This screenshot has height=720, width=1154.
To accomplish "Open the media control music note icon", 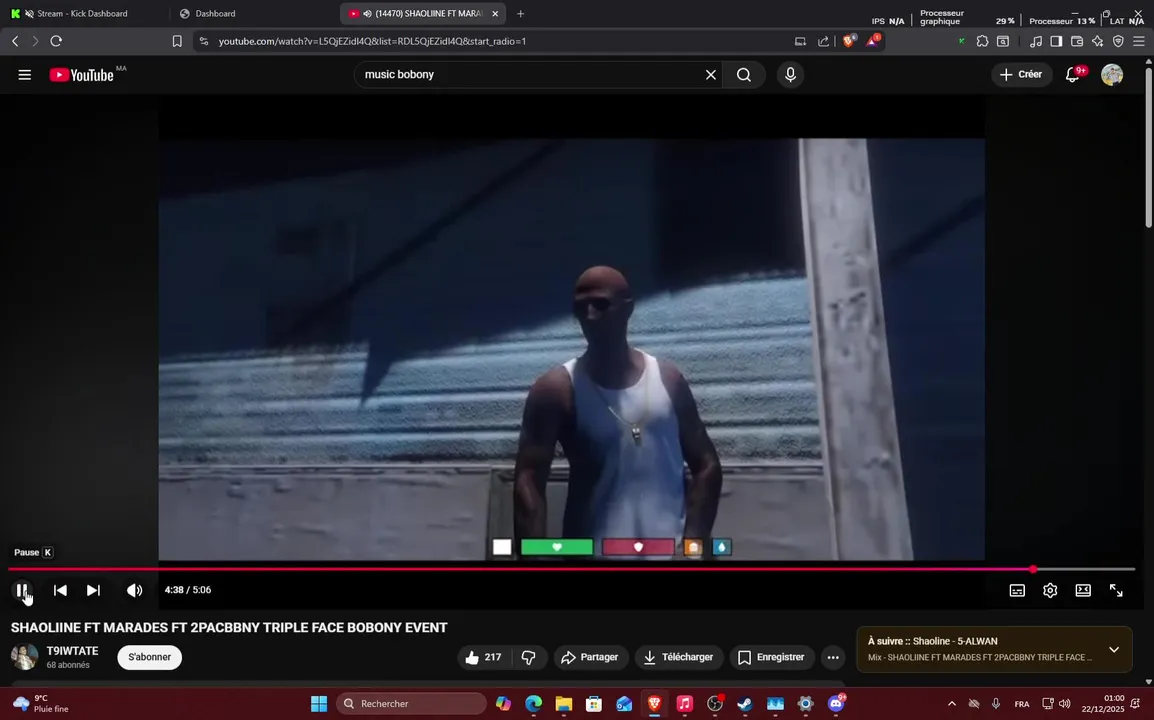I will click(1036, 41).
